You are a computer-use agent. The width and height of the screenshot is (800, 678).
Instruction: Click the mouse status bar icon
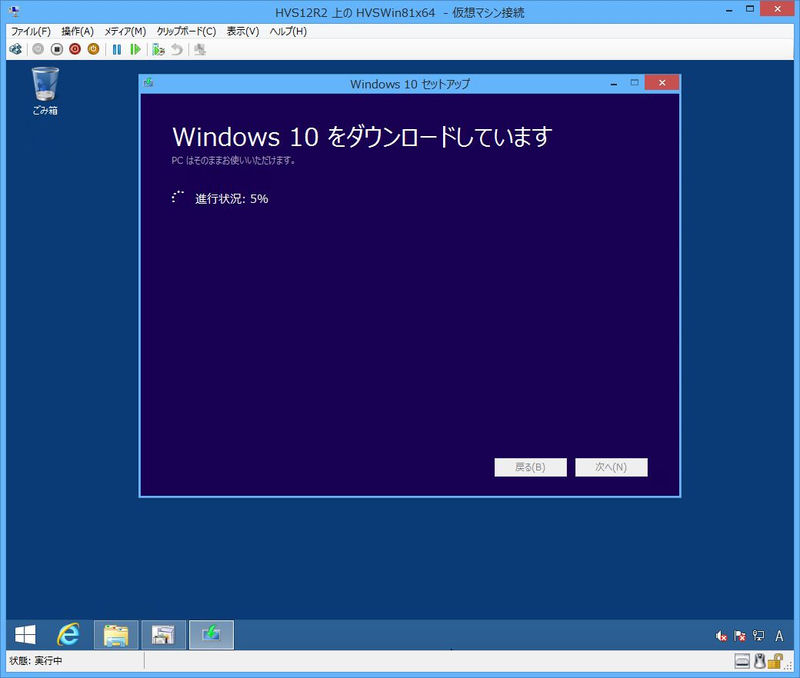pyautogui.click(x=760, y=661)
